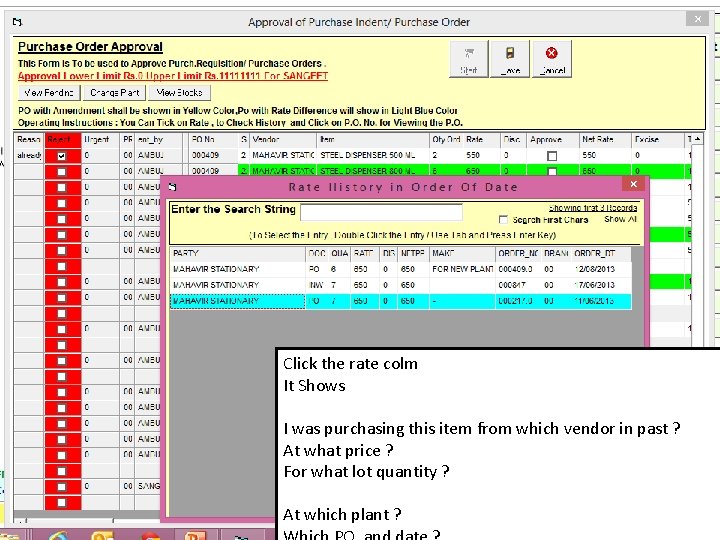Click the Approve column header
Image resolution: width=720 pixels, height=540 pixels.
(552, 139)
